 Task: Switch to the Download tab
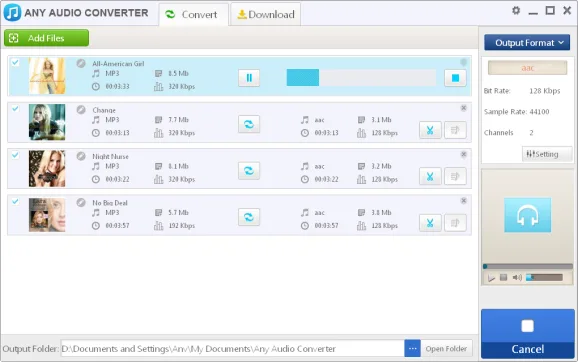[266, 14]
